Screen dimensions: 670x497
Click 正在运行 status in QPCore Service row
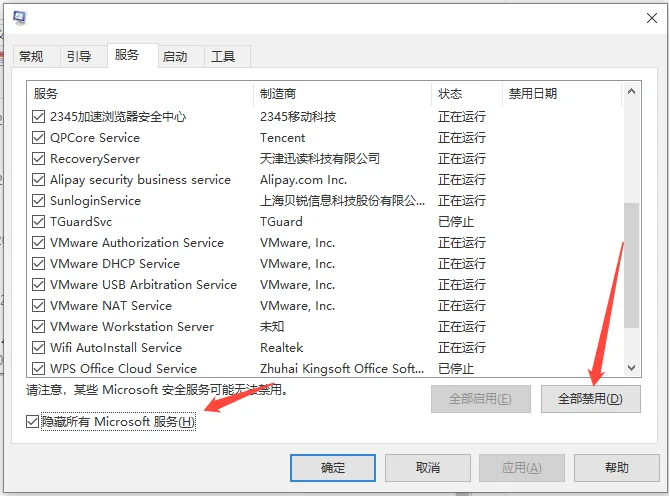[461, 138]
